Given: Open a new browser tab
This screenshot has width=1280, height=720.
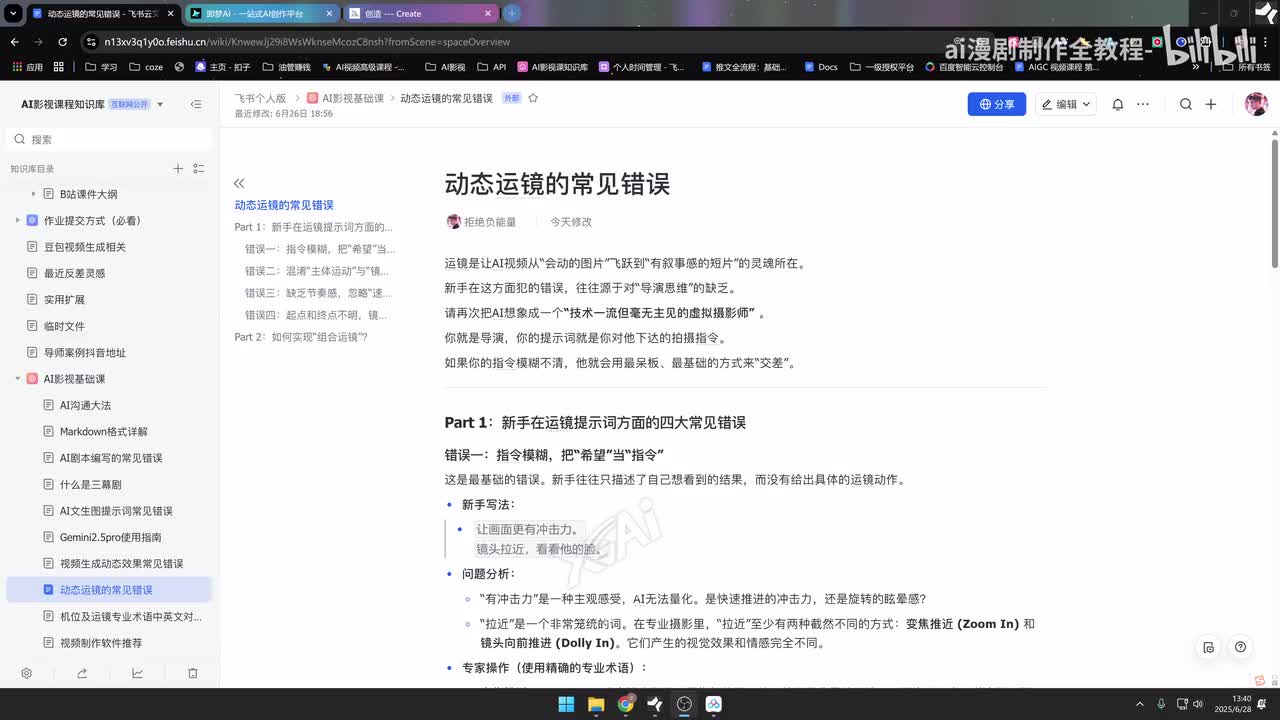Looking at the screenshot, I should point(512,13).
